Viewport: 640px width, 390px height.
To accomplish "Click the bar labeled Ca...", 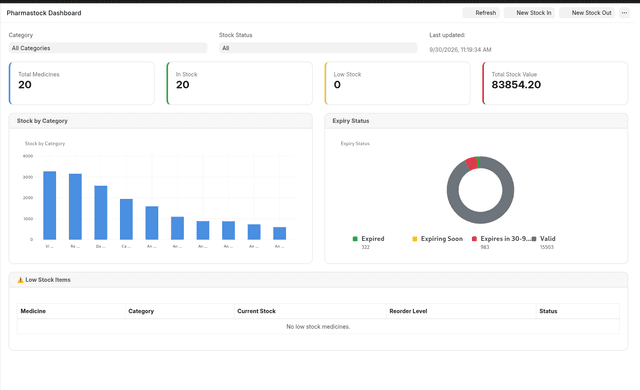I will (x=126, y=219).
